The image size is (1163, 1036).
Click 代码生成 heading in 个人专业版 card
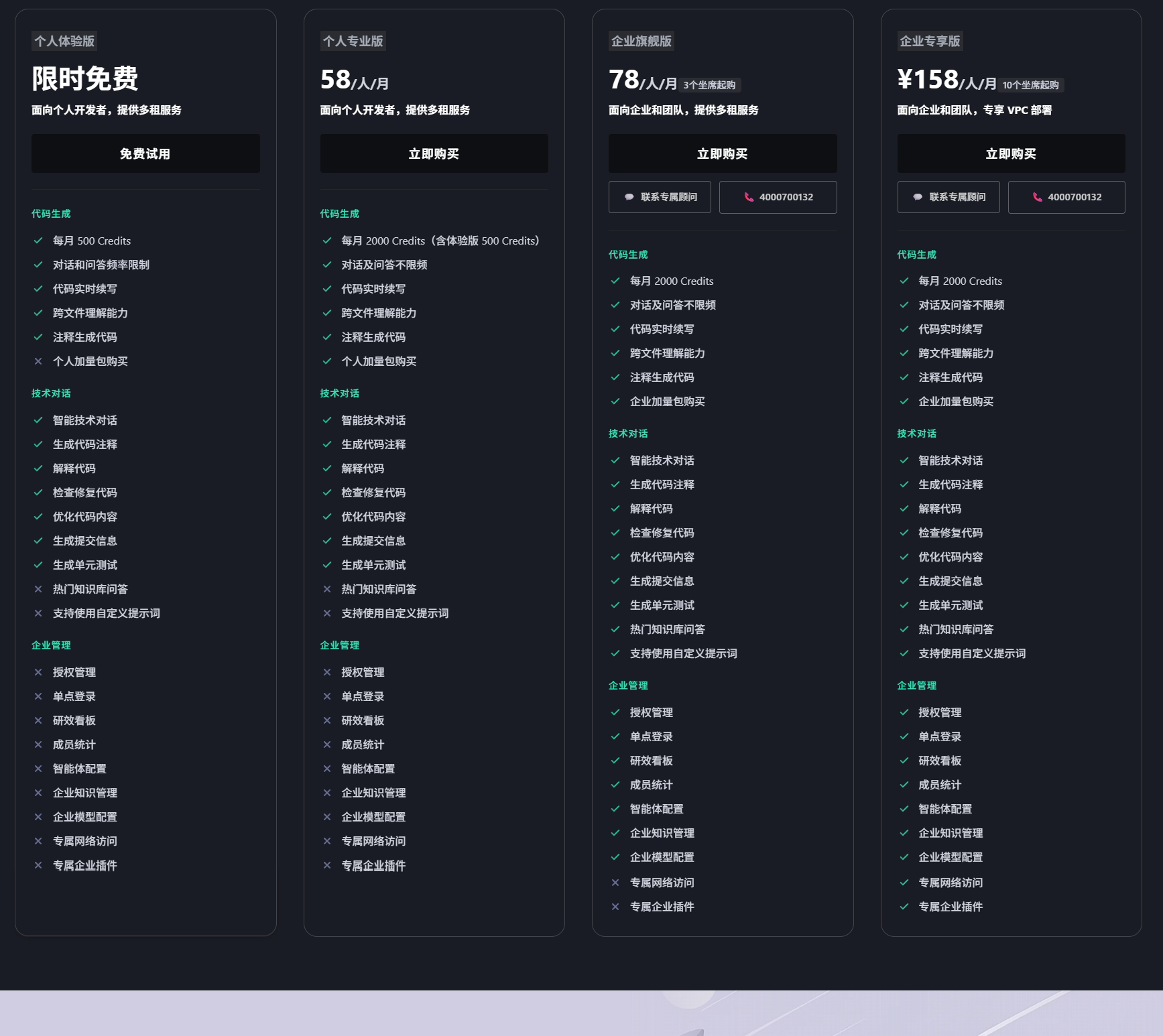(x=340, y=214)
